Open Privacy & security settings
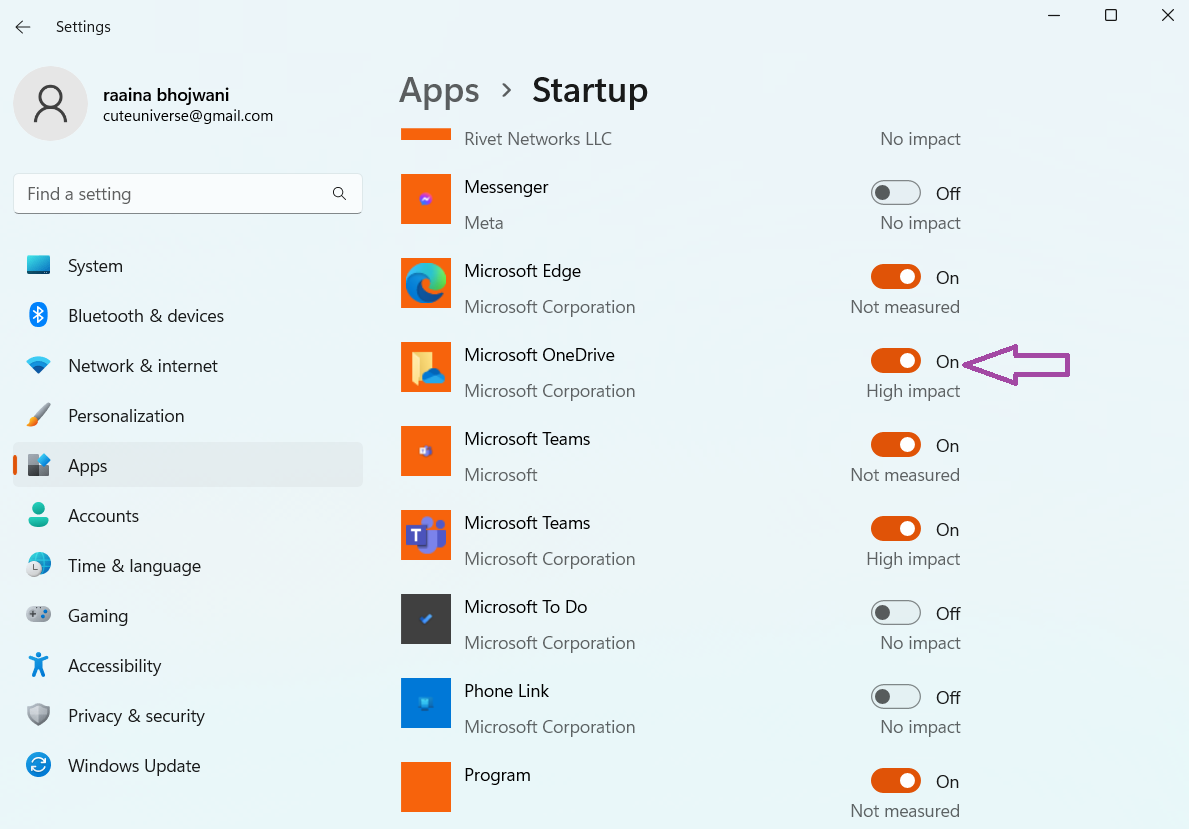 (136, 716)
